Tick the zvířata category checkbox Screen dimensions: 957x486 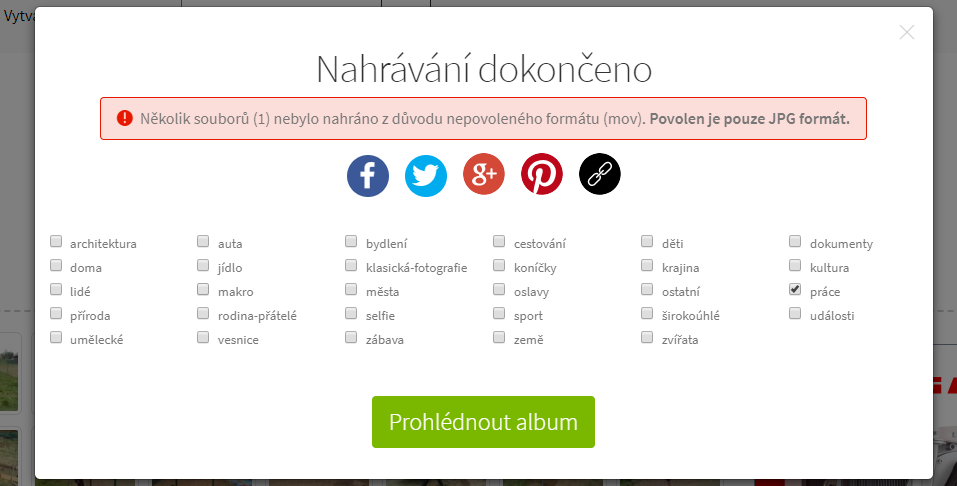[647, 338]
